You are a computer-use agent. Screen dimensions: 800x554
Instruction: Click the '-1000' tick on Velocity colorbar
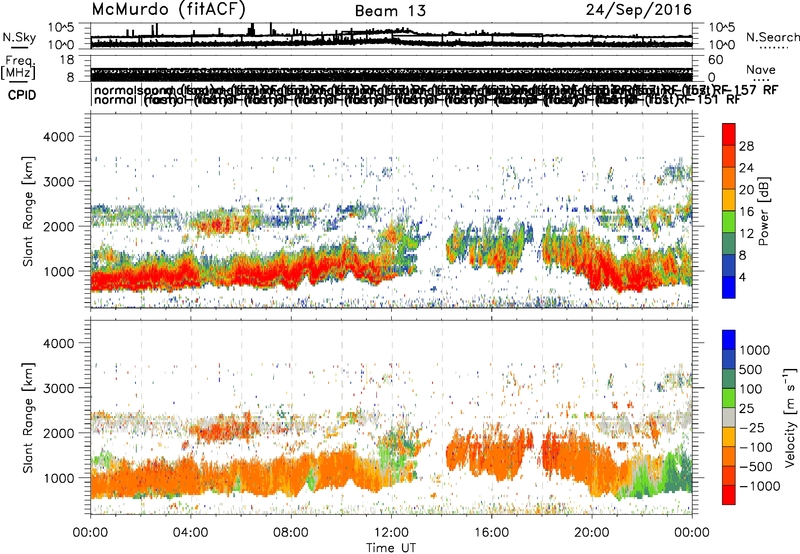pyautogui.click(x=760, y=486)
